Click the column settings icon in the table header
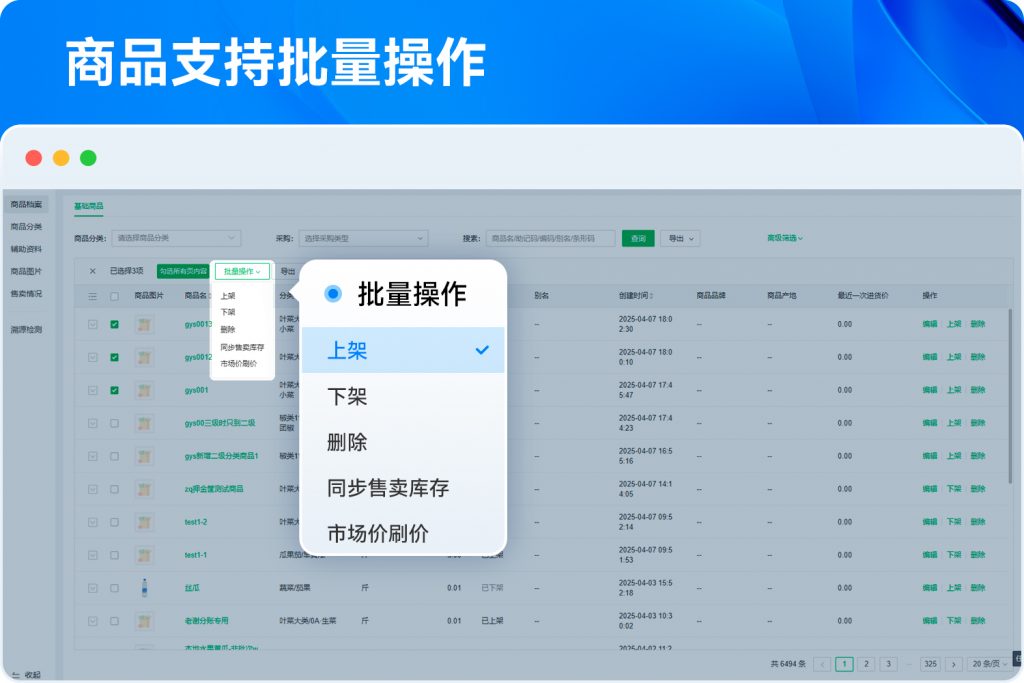Screen dimensions: 1024x683 click(93, 296)
